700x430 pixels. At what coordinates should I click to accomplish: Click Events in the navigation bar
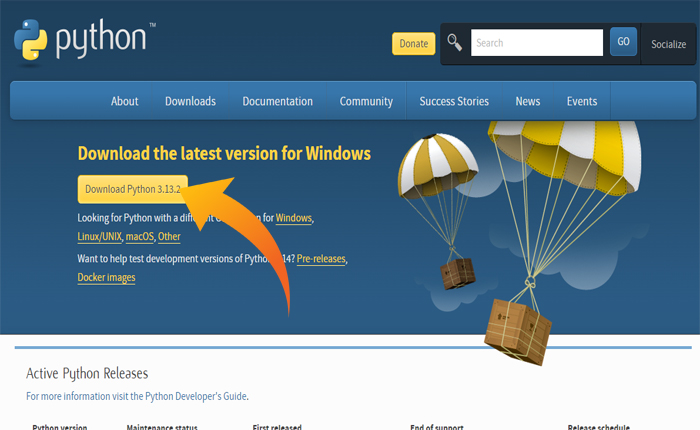[x=582, y=101]
